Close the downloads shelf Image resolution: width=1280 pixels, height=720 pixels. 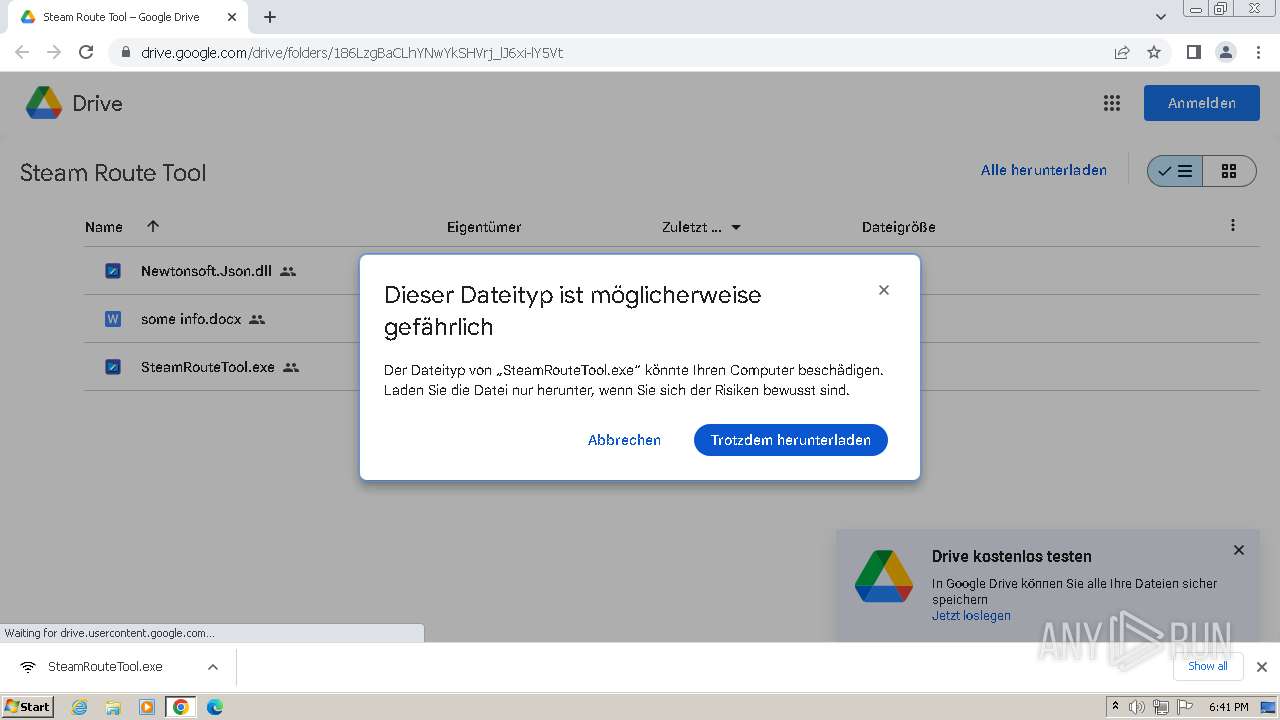[1261, 667]
